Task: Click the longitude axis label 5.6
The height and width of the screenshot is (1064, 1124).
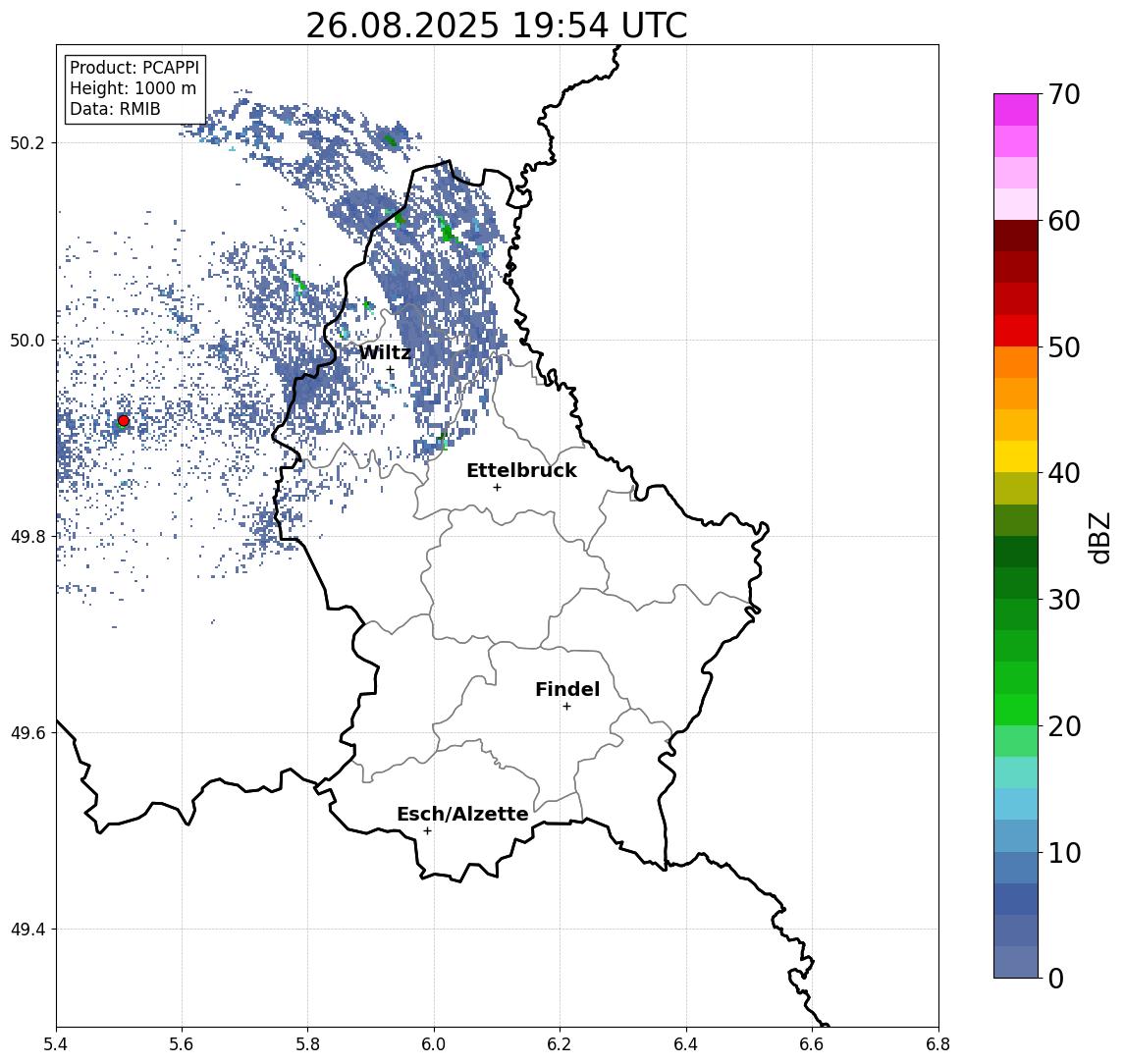Action: (x=182, y=1044)
